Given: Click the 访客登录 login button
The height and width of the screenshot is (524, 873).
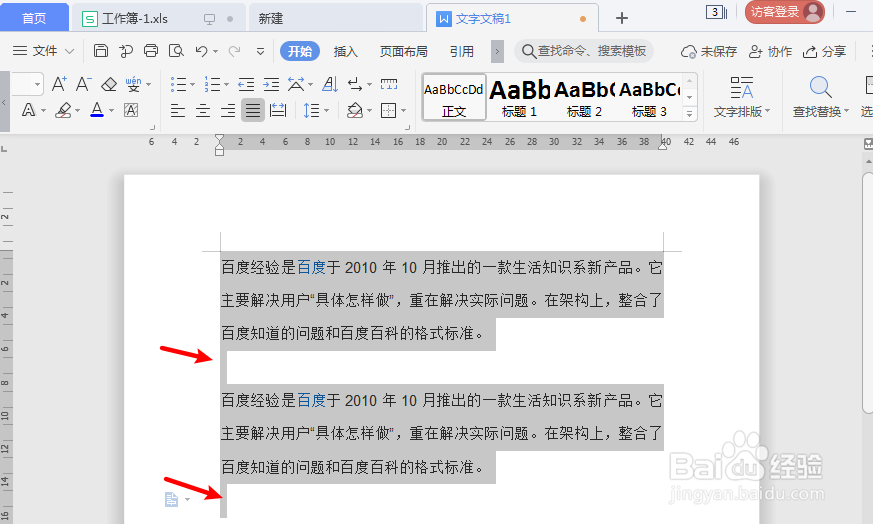Looking at the screenshot, I should (x=784, y=12).
